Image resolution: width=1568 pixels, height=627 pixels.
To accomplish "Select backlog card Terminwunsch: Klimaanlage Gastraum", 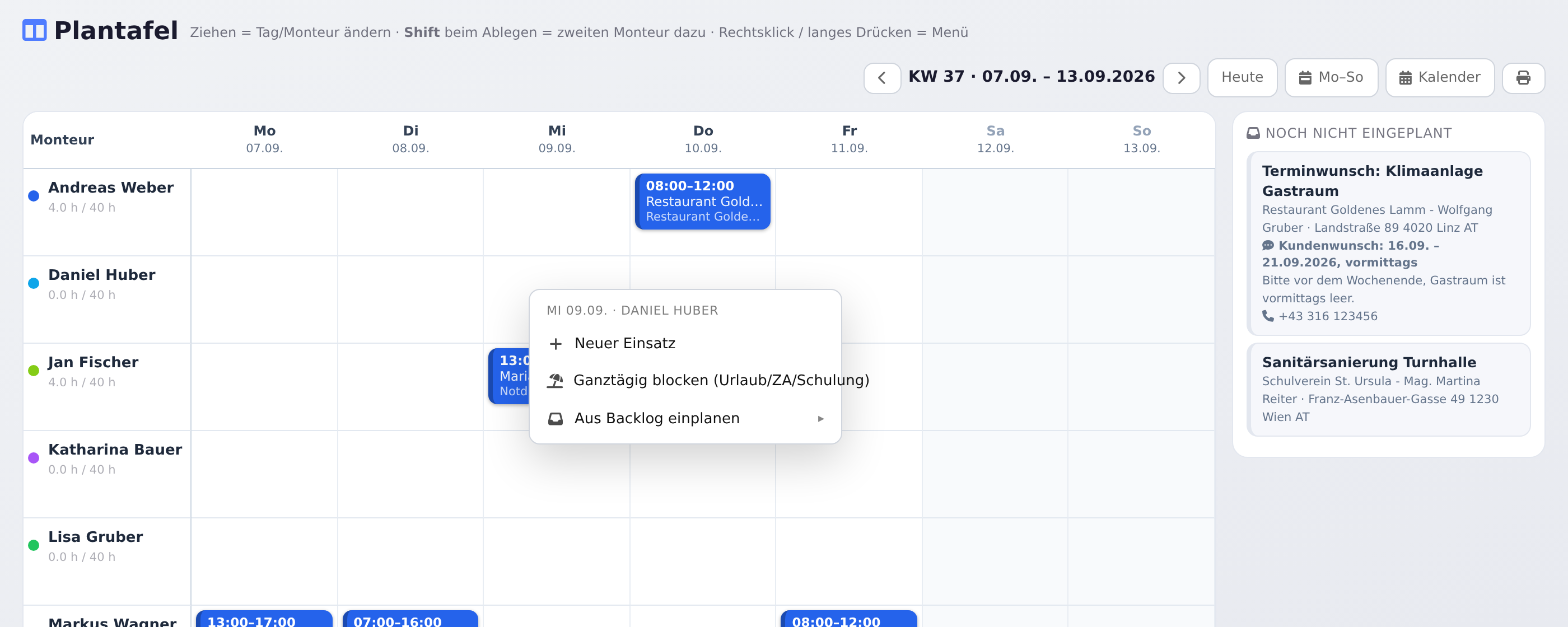I will [1388, 244].
